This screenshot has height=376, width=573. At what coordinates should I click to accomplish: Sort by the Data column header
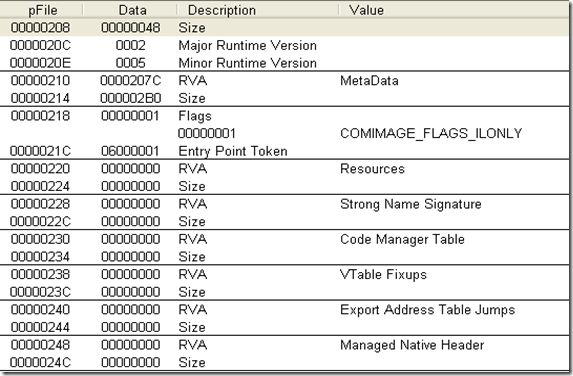tap(130, 10)
